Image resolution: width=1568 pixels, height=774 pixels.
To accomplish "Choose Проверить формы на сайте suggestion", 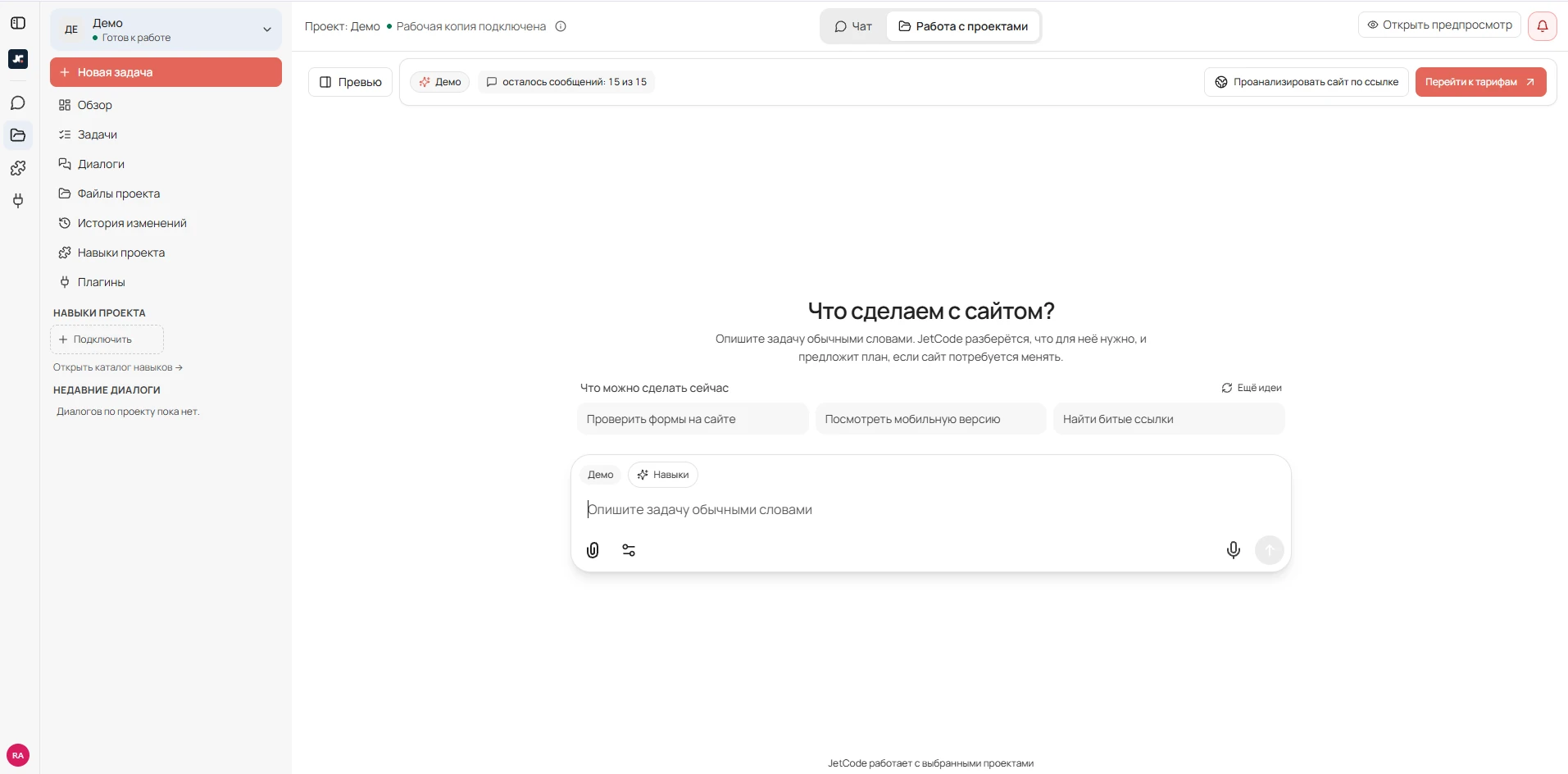I will (x=693, y=419).
